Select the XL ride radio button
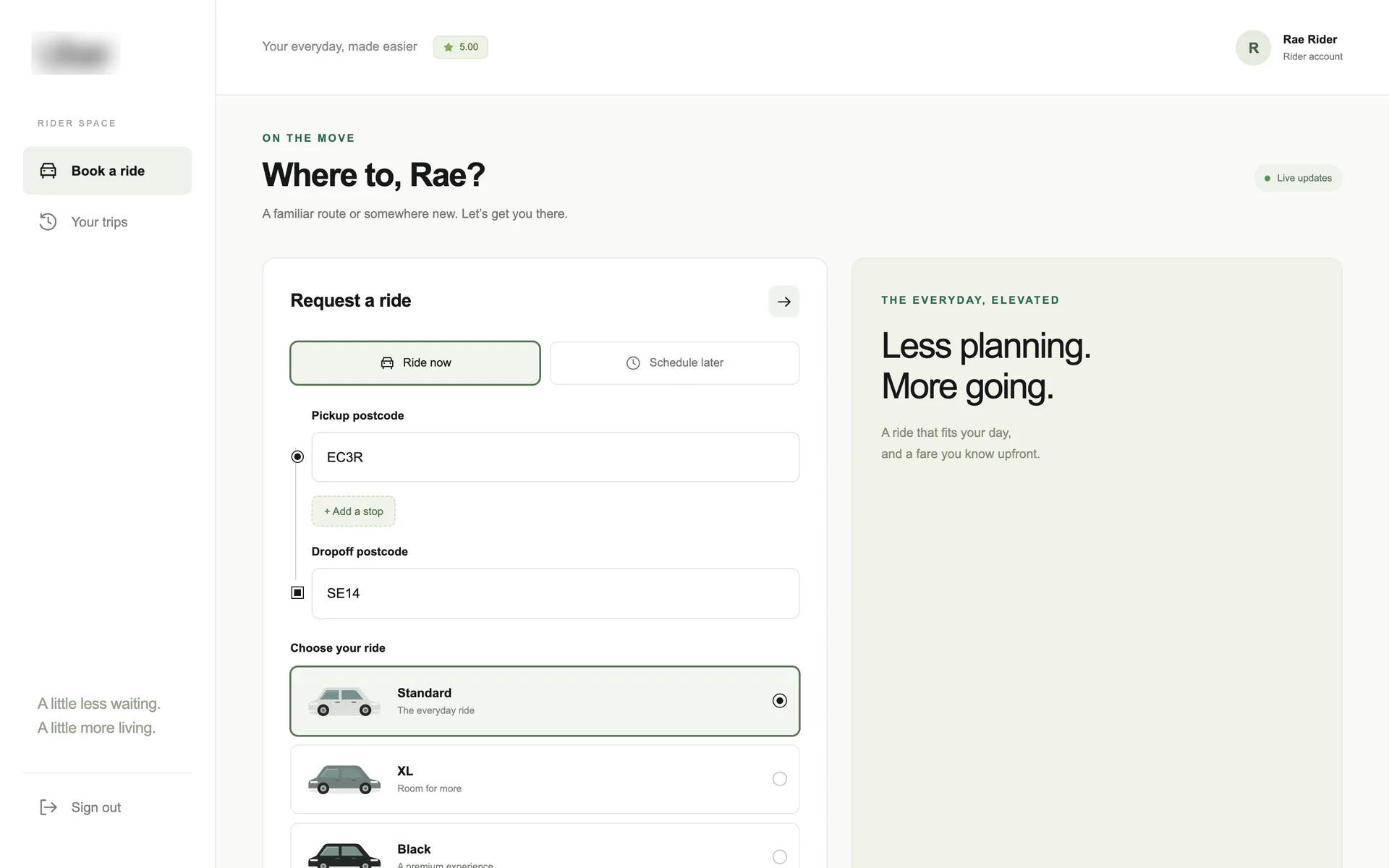 pyautogui.click(x=779, y=779)
